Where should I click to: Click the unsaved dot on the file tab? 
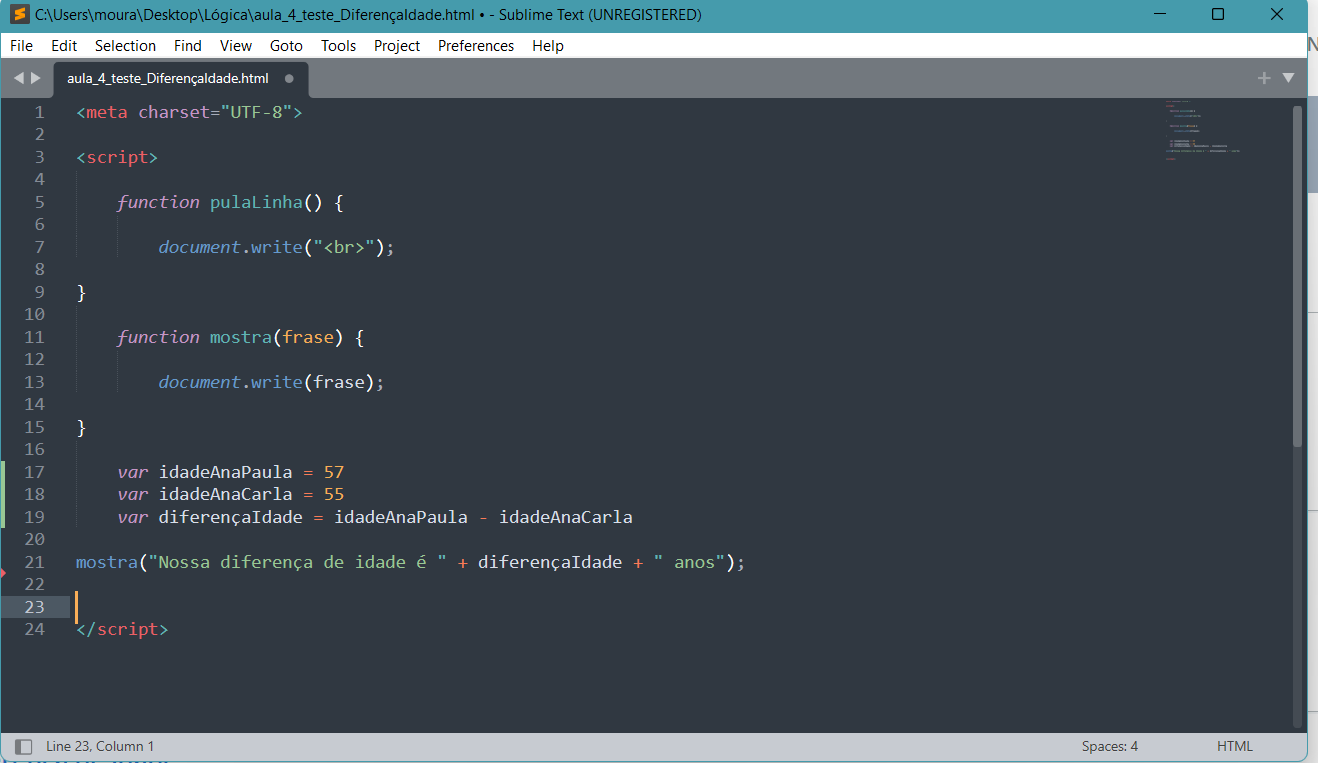click(289, 78)
